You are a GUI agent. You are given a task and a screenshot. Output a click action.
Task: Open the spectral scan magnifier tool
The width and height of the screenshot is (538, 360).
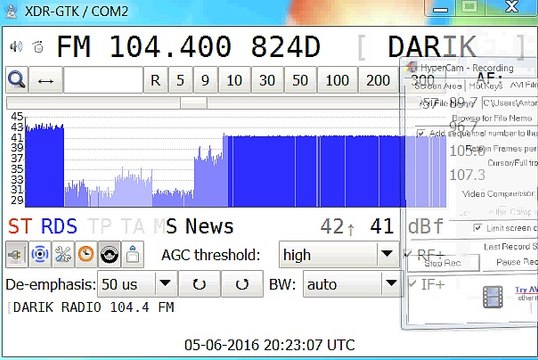(17, 80)
